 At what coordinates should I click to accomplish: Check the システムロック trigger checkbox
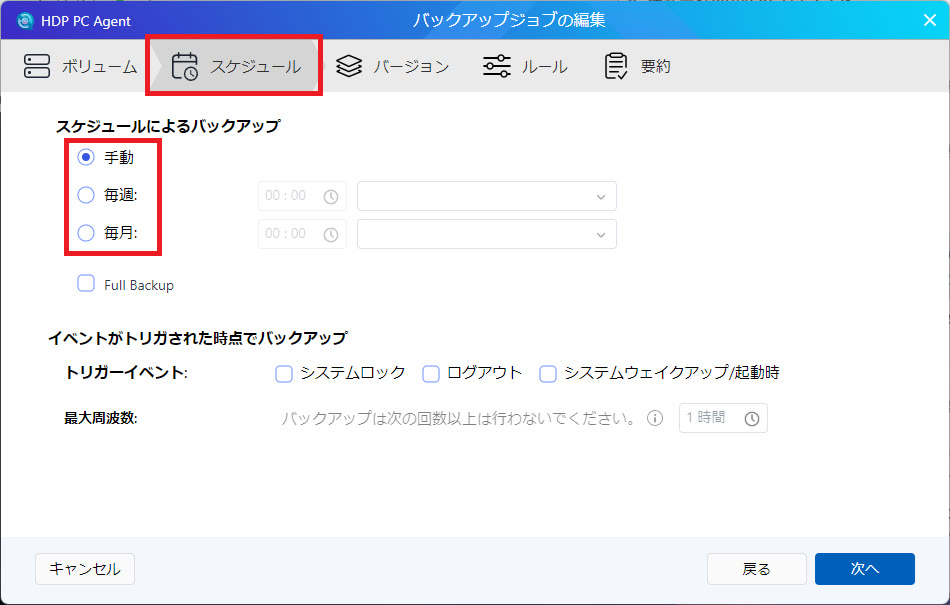pyautogui.click(x=284, y=373)
